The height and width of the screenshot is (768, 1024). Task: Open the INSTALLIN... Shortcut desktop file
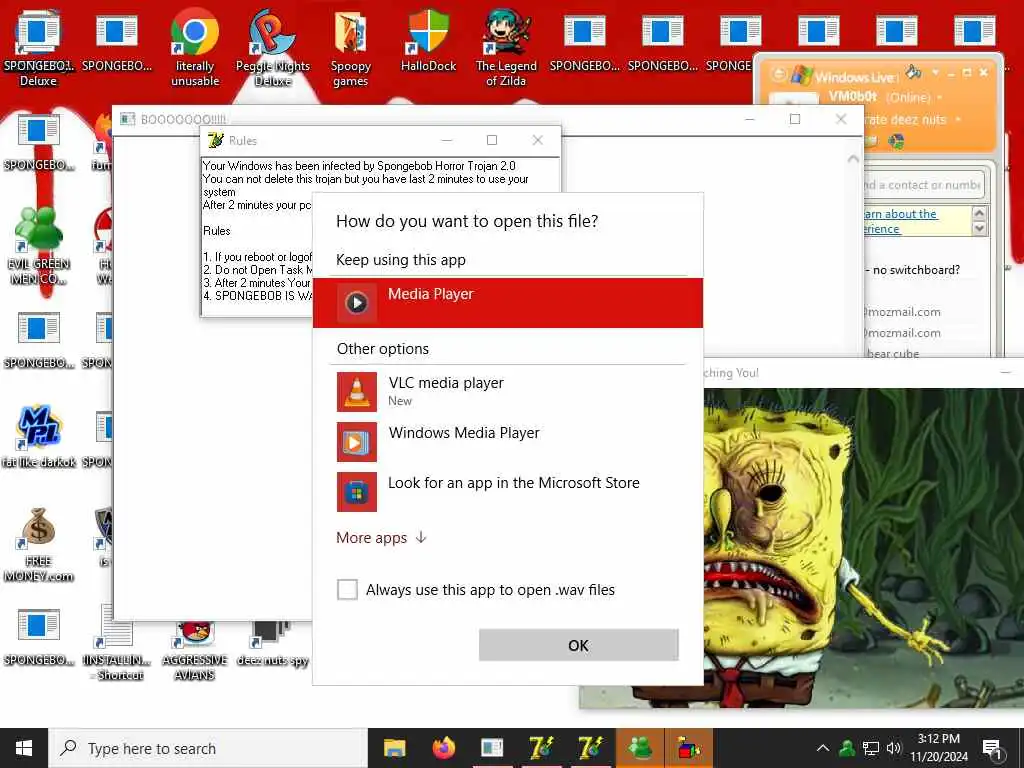tap(116, 643)
